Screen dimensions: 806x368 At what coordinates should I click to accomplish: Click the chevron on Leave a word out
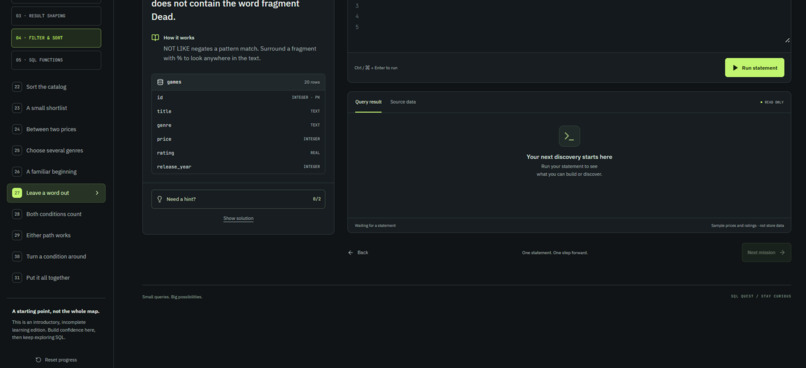pos(97,193)
